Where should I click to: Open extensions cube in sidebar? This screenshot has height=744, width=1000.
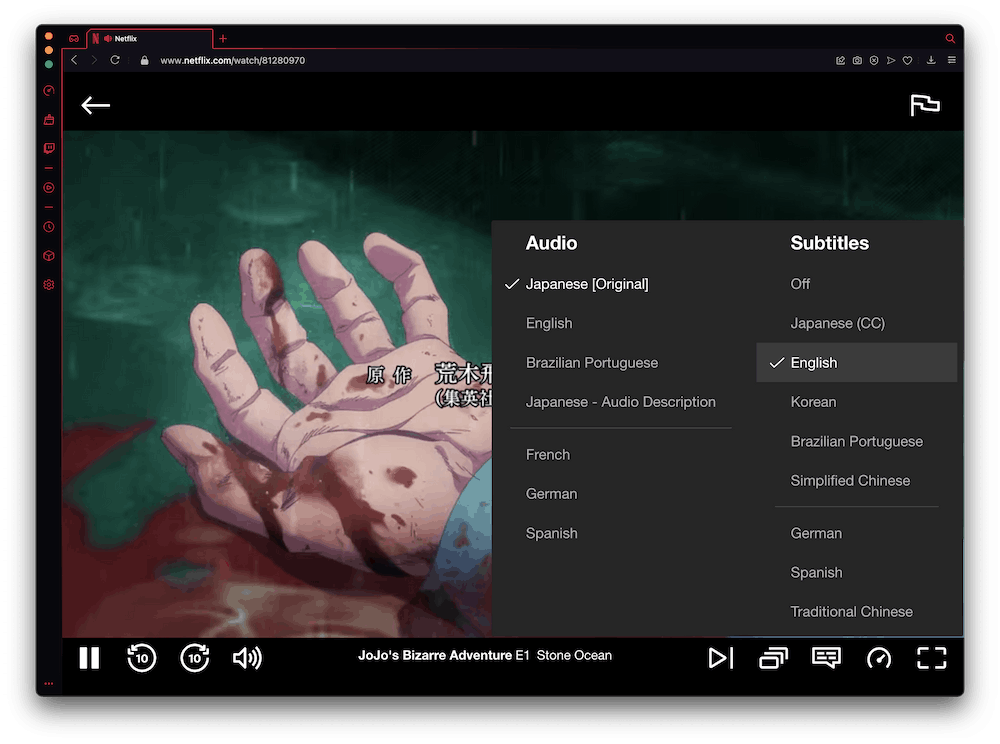pyautogui.click(x=49, y=256)
